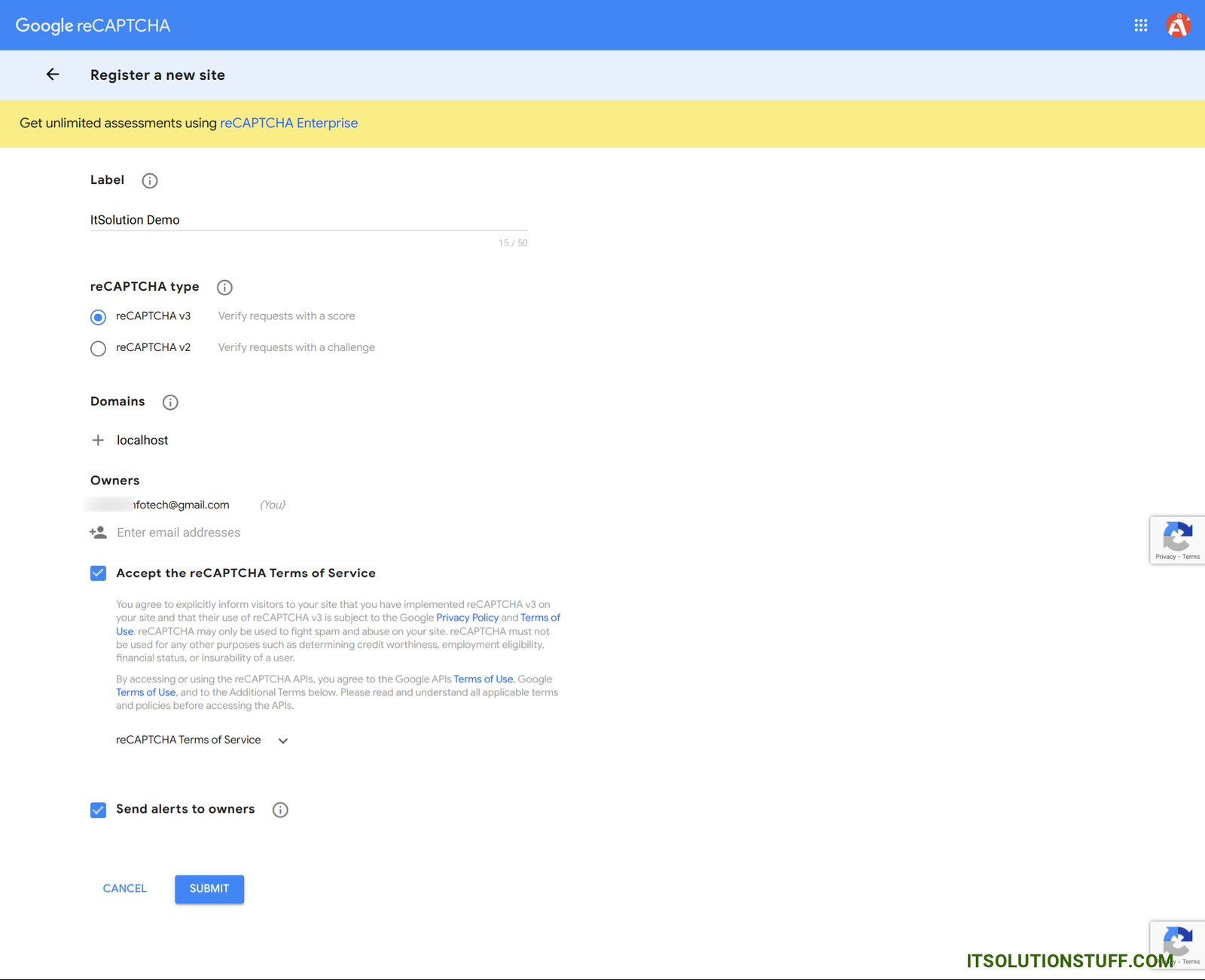Open the account profile avatar
Image resolution: width=1205 pixels, height=980 pixels.
point(1177,26)
